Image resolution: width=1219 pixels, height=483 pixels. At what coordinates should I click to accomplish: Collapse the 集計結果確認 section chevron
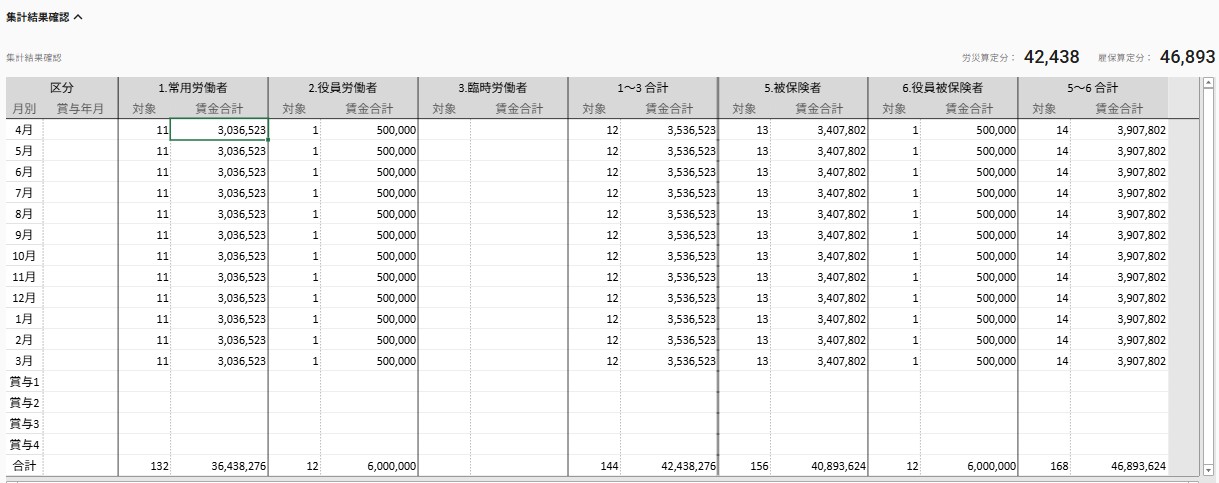point(78,17)
